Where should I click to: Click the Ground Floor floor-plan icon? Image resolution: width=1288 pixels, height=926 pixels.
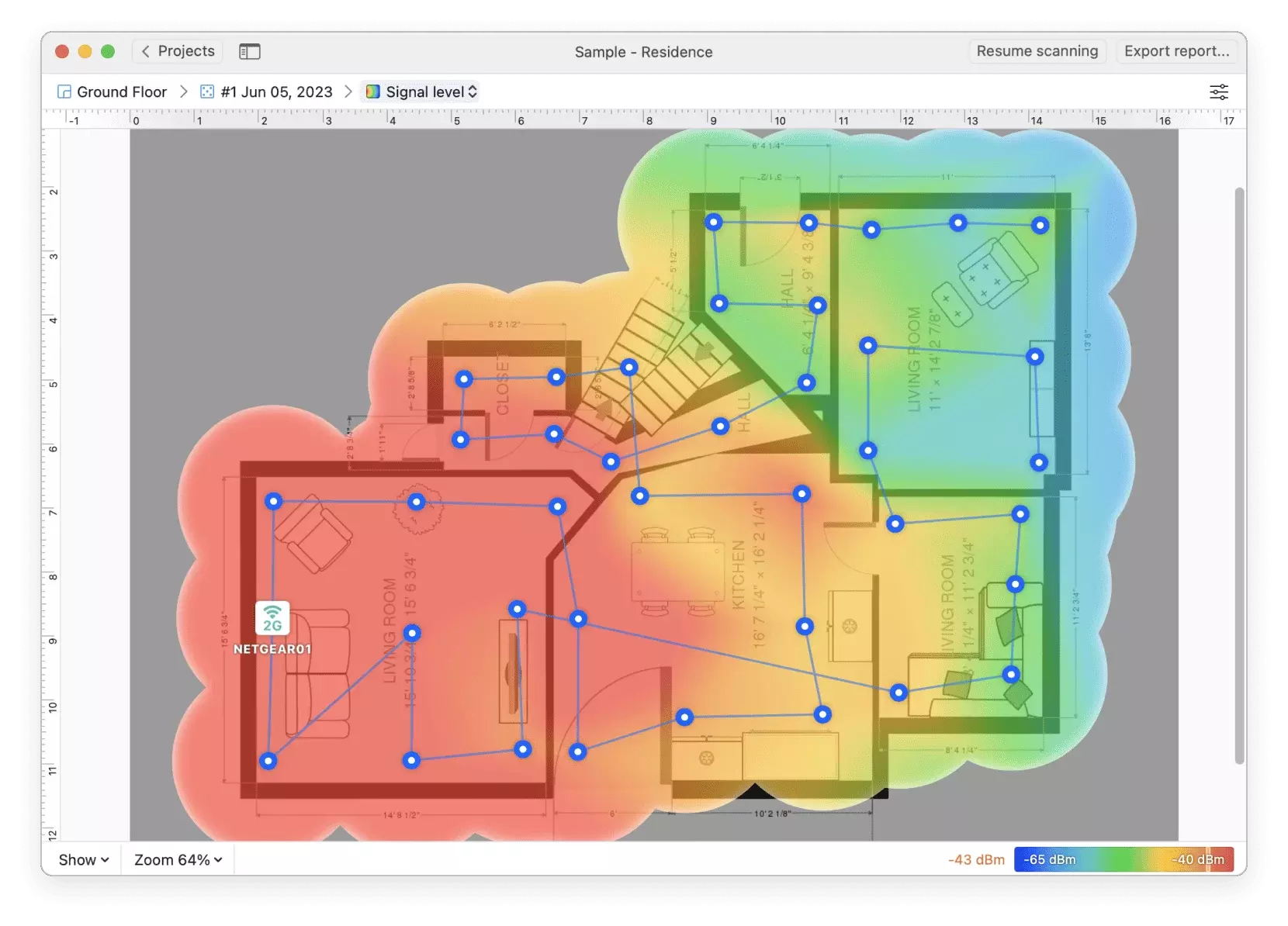coord(64,92)
